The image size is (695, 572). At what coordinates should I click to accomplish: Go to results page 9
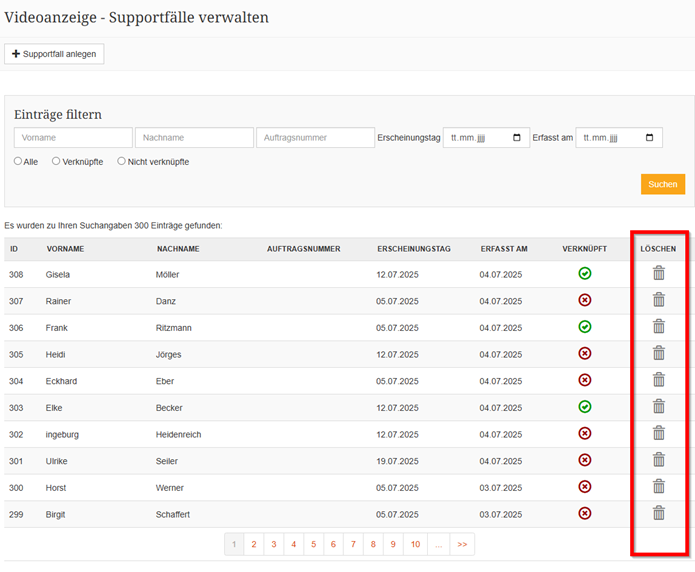(393, 544)
